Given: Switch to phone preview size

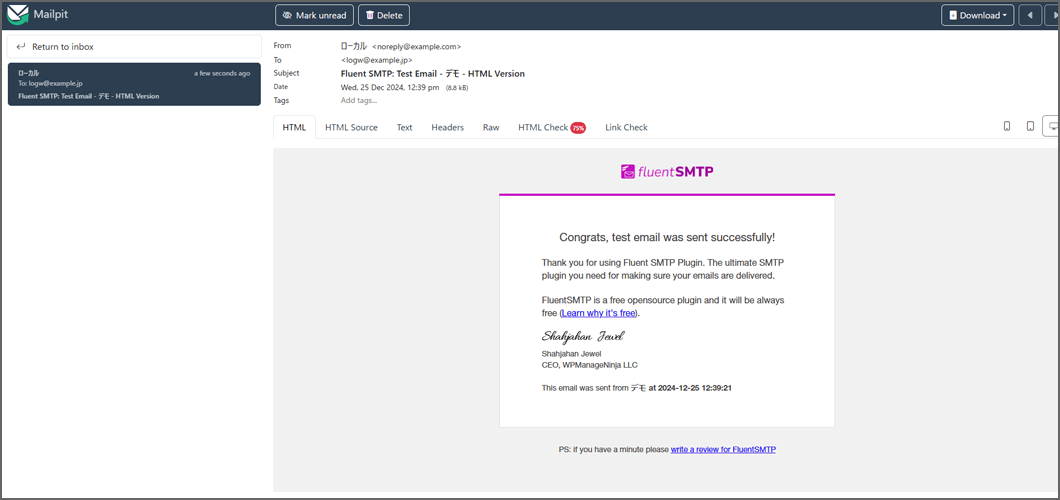Looking at the screenshot, I should pos(1006,126).
